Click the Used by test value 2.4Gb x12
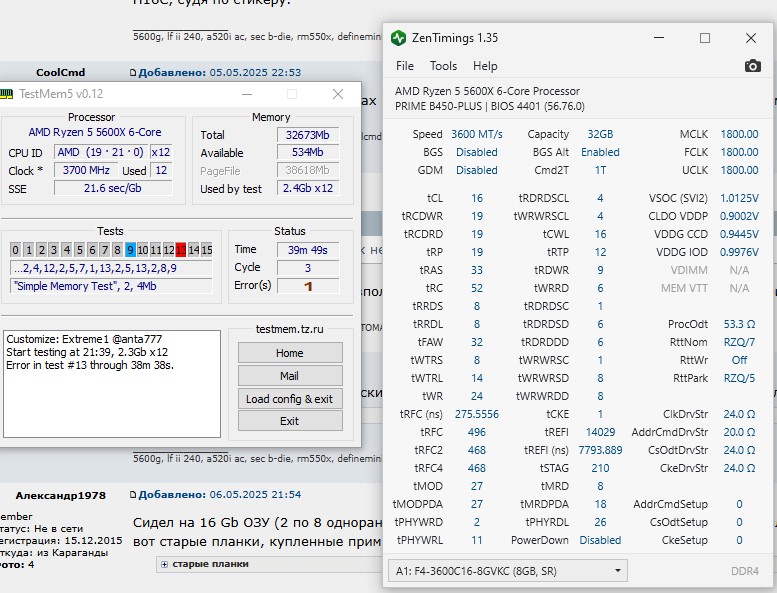 pos(308,188)
